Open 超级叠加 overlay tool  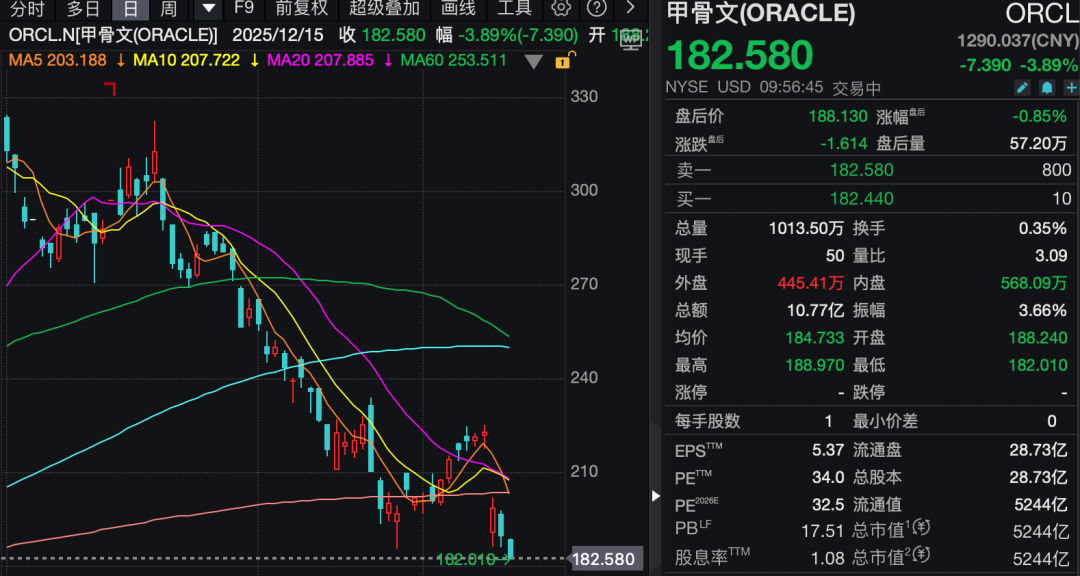384,8
